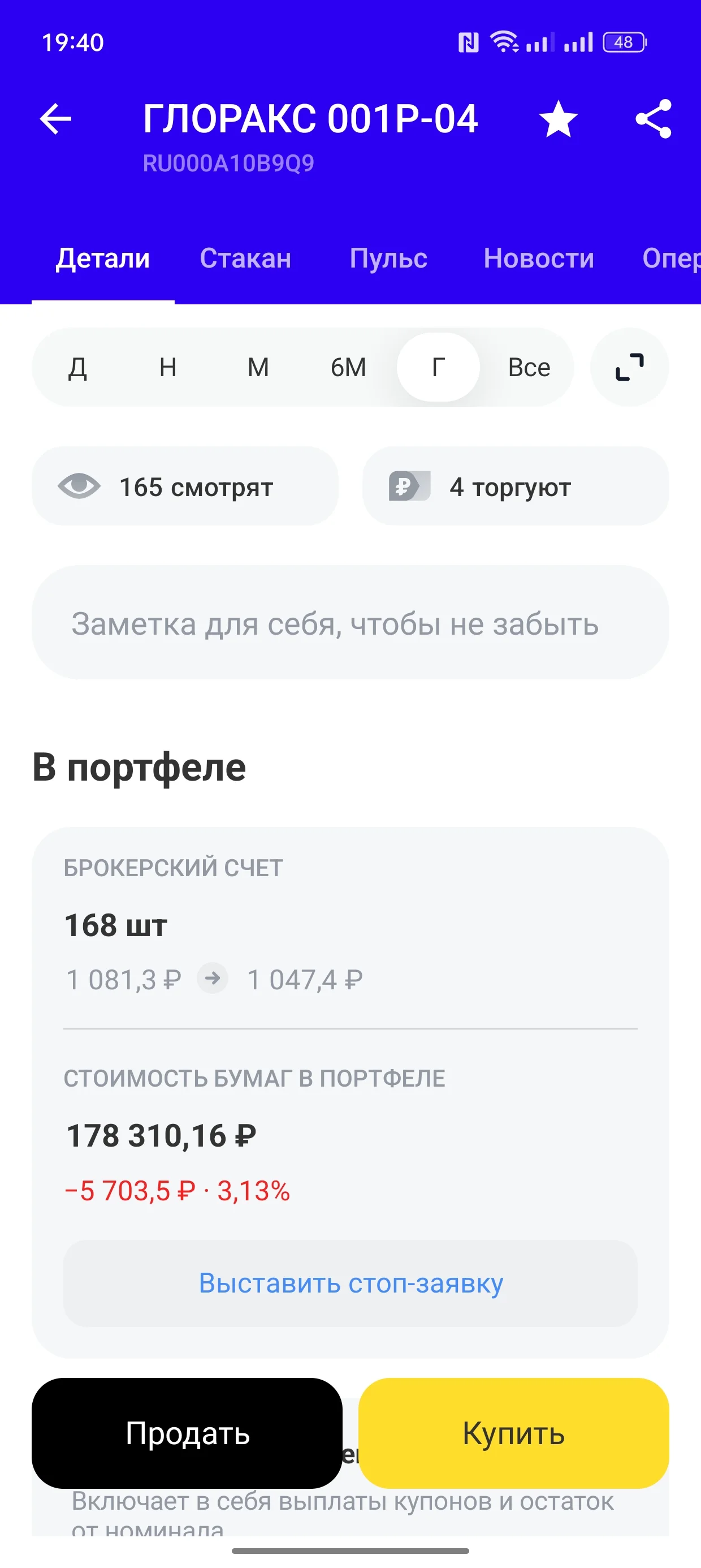This screenshot has height=1568, width=701.
Task: Switch to the Пульс tab
Action: (x=388, y=258)
